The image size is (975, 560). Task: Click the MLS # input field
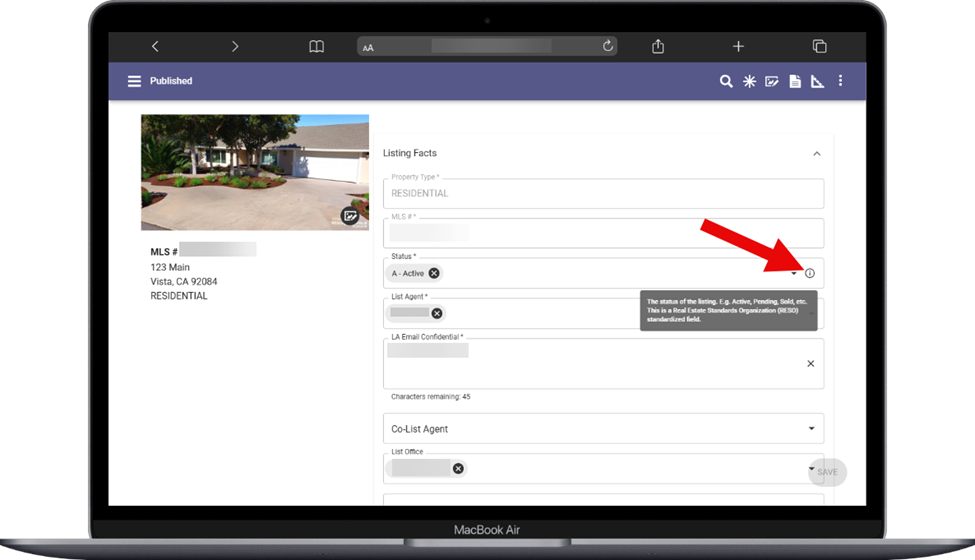click(x=603, y=233)
